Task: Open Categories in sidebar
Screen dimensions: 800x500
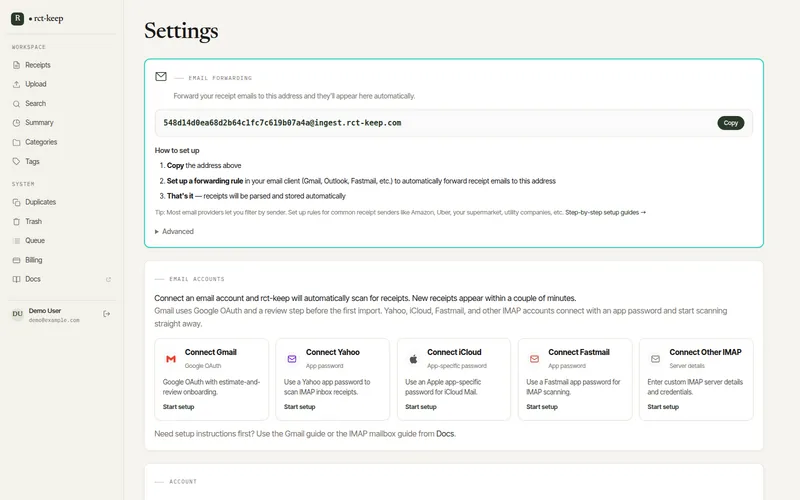Action: (41, 142)
